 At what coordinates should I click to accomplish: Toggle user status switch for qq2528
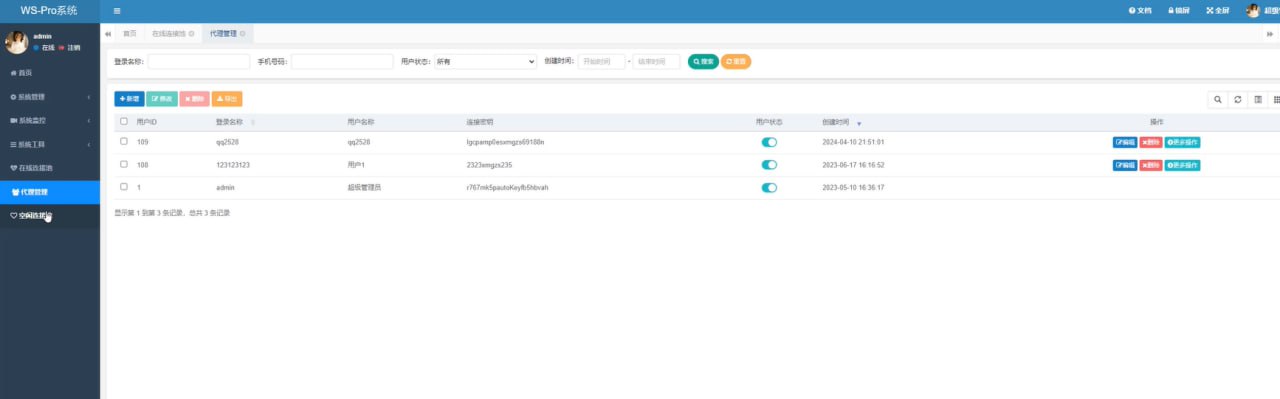click(769, 142)
